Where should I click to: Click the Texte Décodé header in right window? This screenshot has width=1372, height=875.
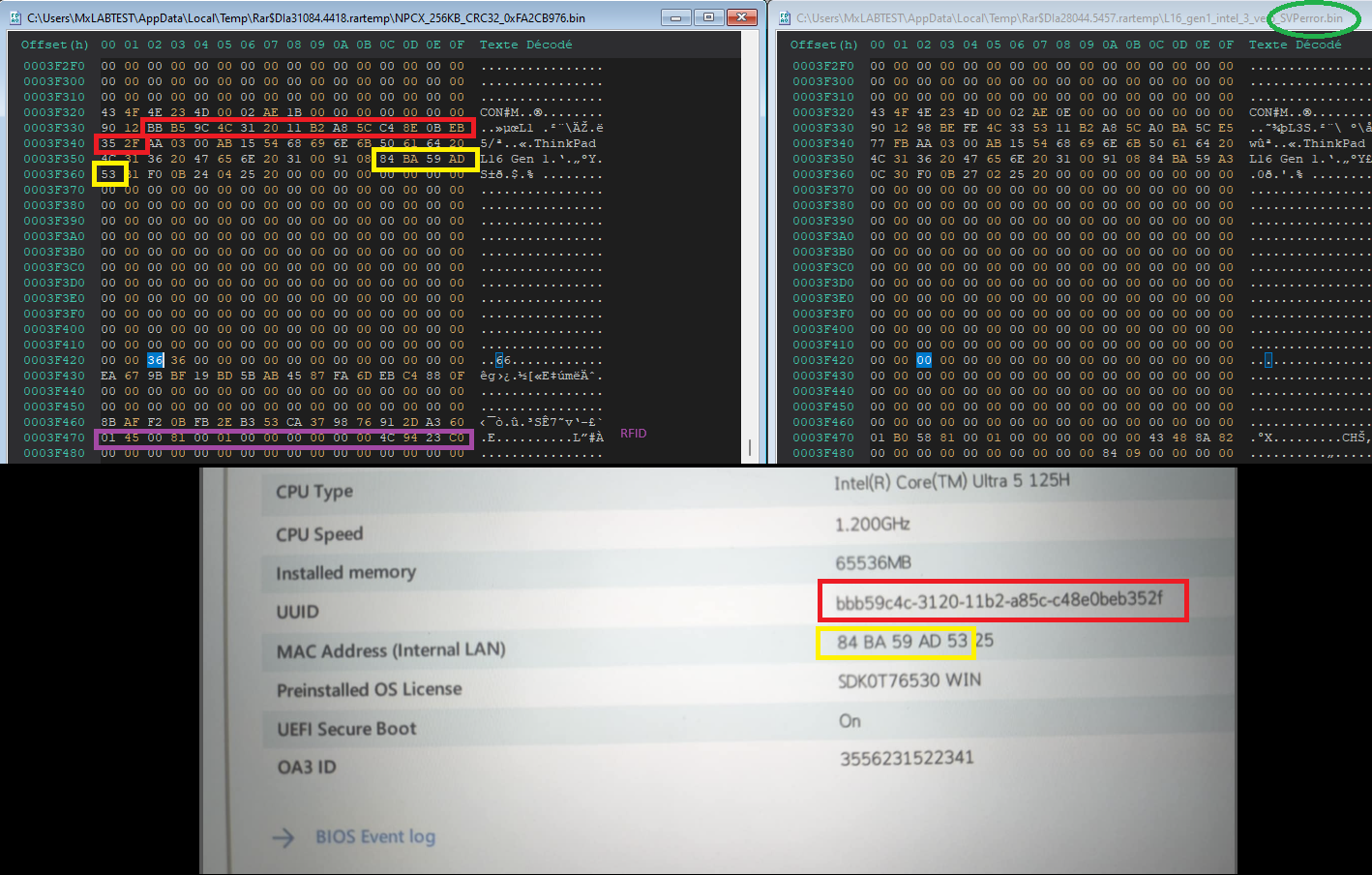(x=1295, y=45)
